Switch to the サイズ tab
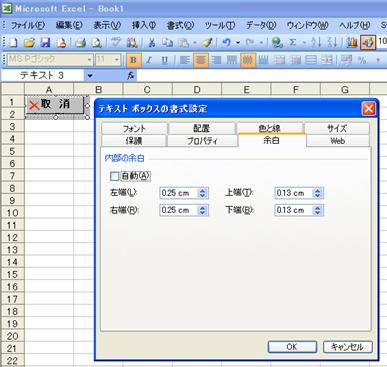This screenshot has width=387, height=367. click(337, 128)
